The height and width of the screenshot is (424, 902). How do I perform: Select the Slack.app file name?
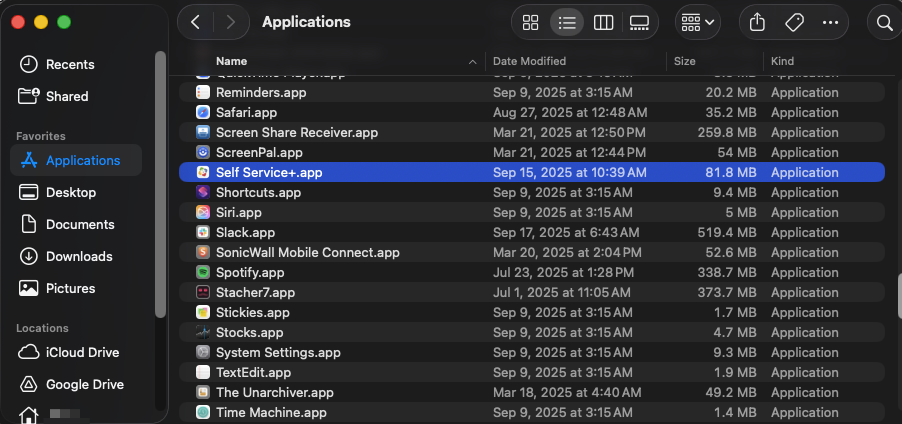point(245,232)
